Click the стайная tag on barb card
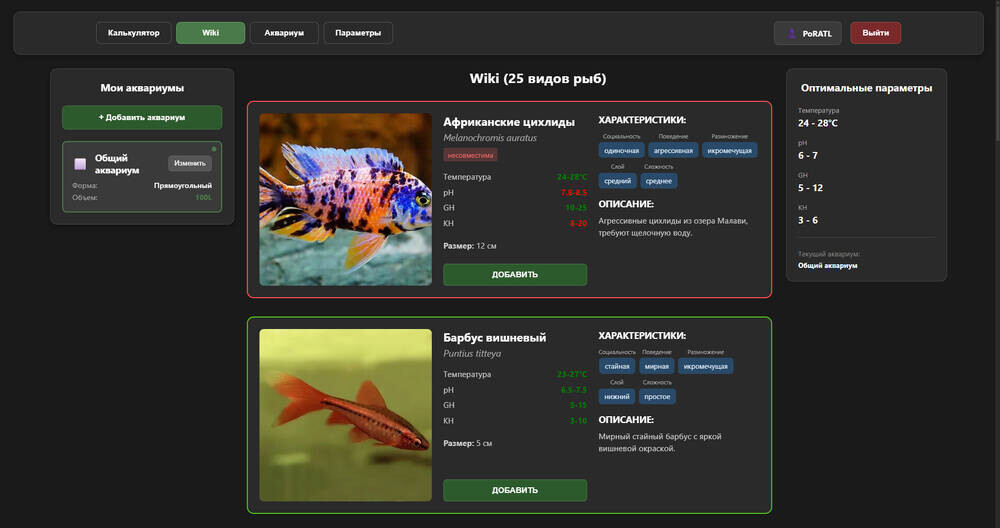1000x528 pixels. pos(616,366)
